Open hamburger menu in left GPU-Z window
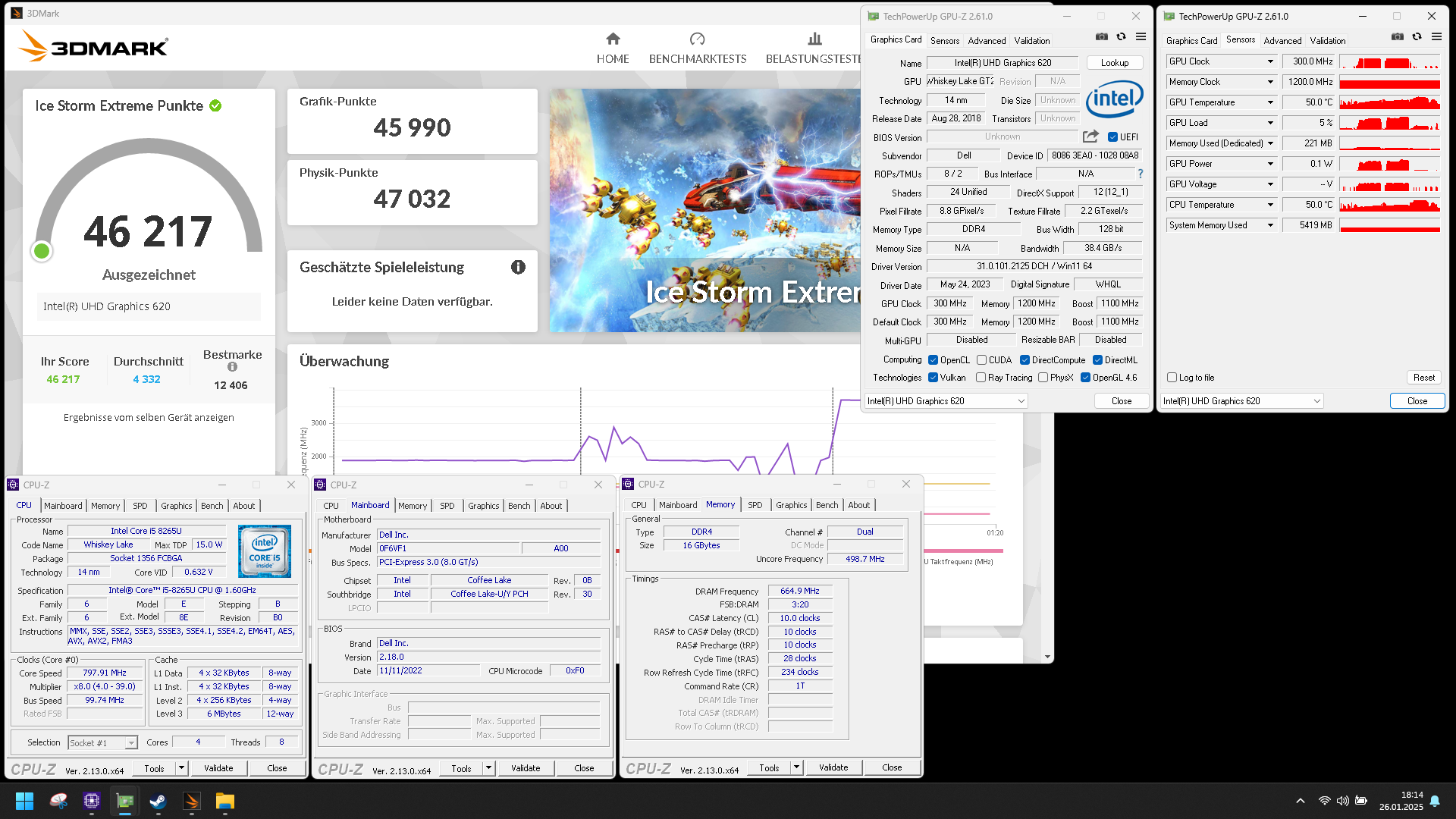Image resolution: width=1456 pixels, height=819 pixels. [1141, 37]
